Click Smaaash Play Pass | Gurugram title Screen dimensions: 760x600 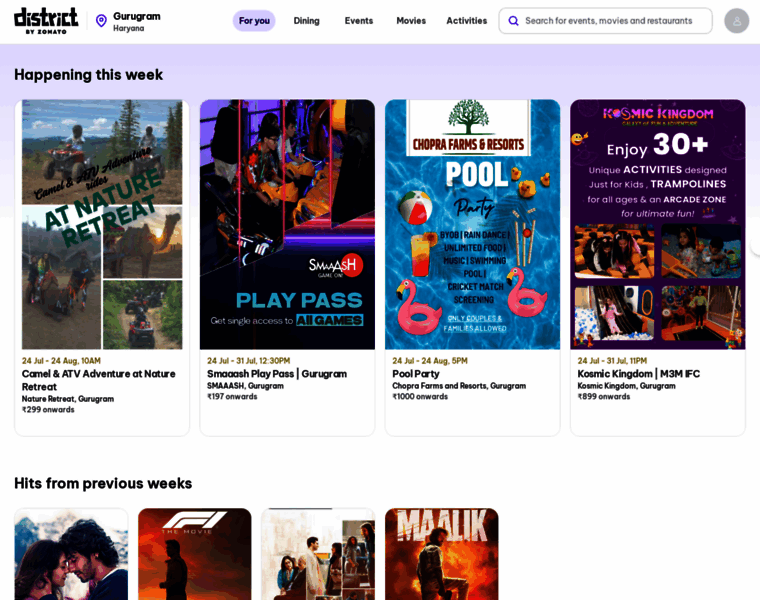coord(277,374)
